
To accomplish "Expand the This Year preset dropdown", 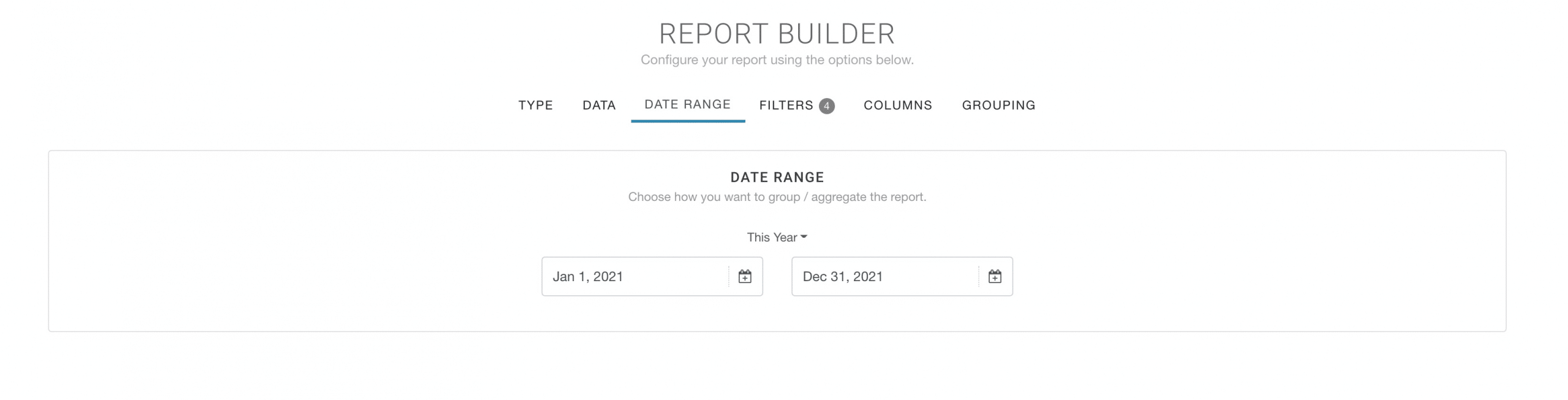I will tap(777, 237).
